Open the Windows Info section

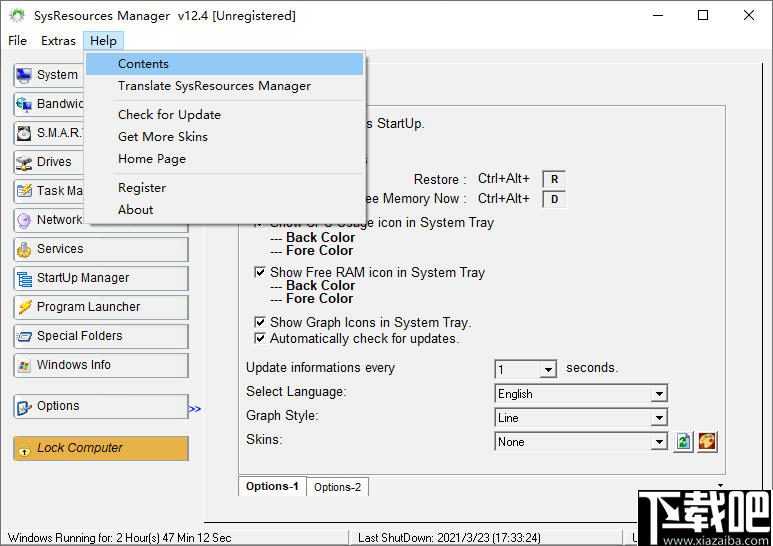click(x=101, y=366)
